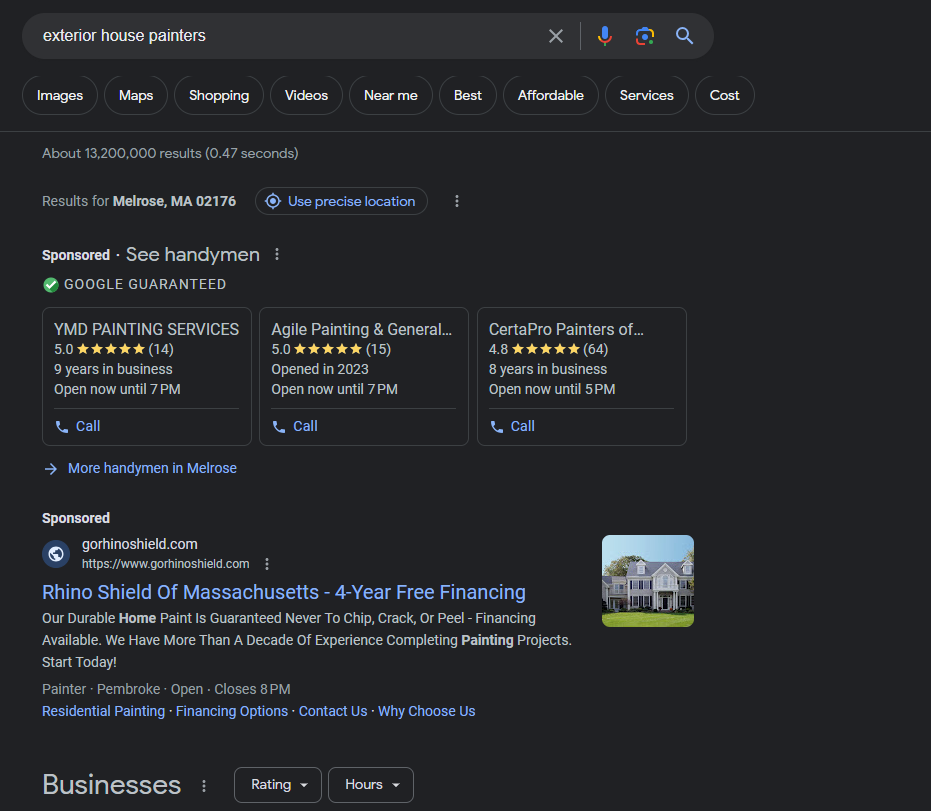Image resolution: width=931 pixels, height=811 pixels.
Task: Click the 5.0 (14) rating on YMD card
Action: point(113,349)
